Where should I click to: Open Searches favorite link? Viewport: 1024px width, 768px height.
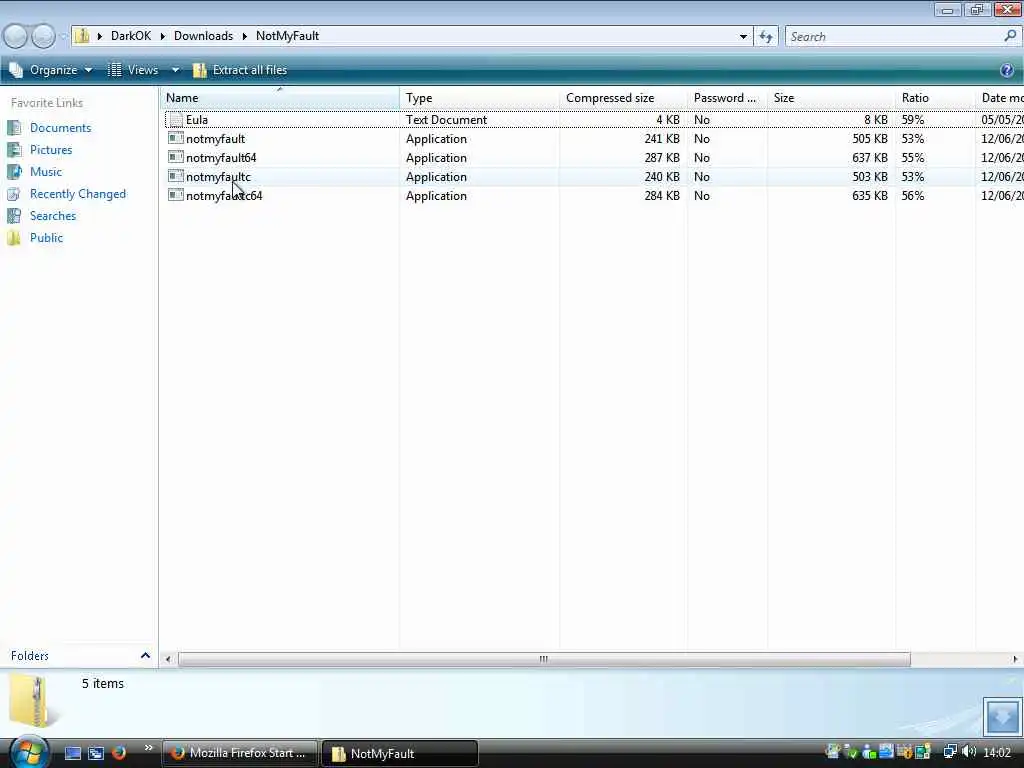tap(53, 216)
